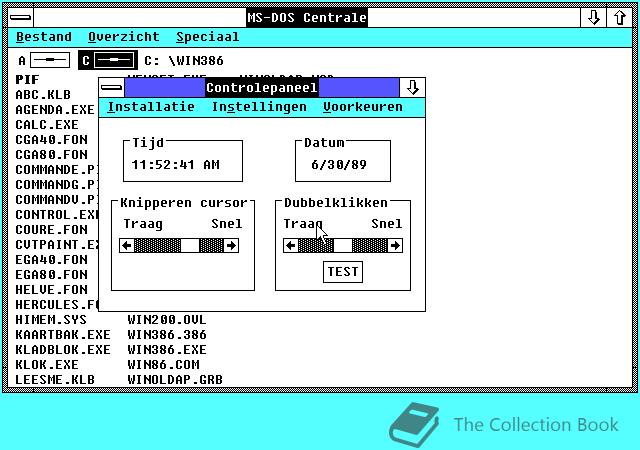Select the COMMANDE file entry
The image size is (640, 450).
pyautogui.click(x=56, y=170)
